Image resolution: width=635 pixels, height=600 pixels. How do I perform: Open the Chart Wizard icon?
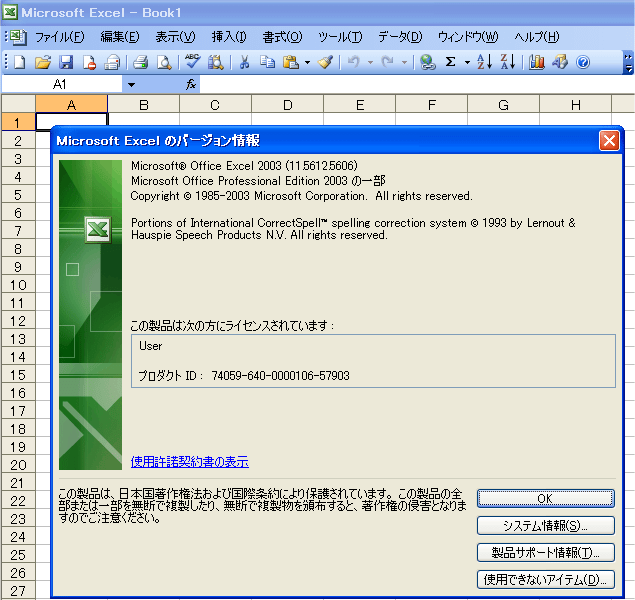click(x=537, y=62)
